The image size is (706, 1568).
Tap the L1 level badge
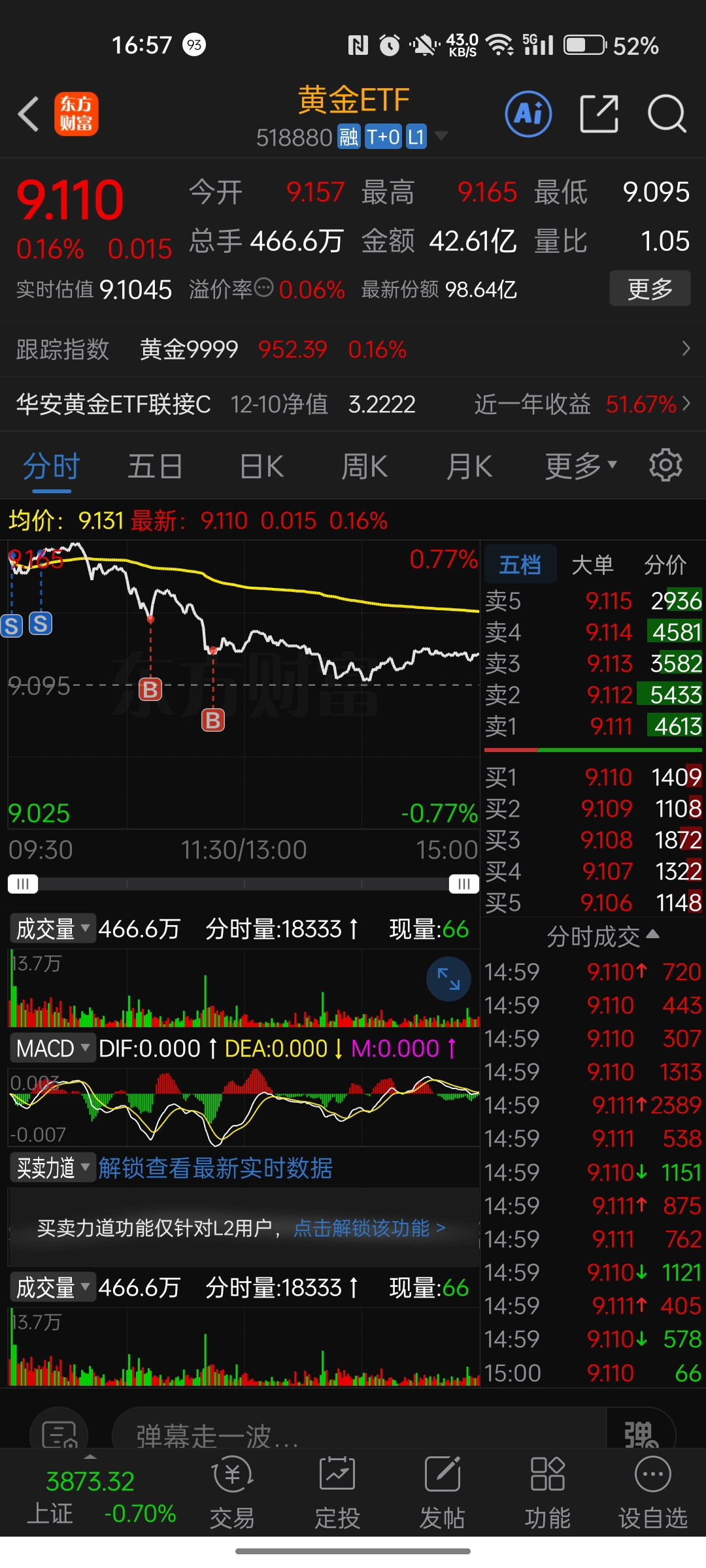pyautogui.click(x=416, y=137)
